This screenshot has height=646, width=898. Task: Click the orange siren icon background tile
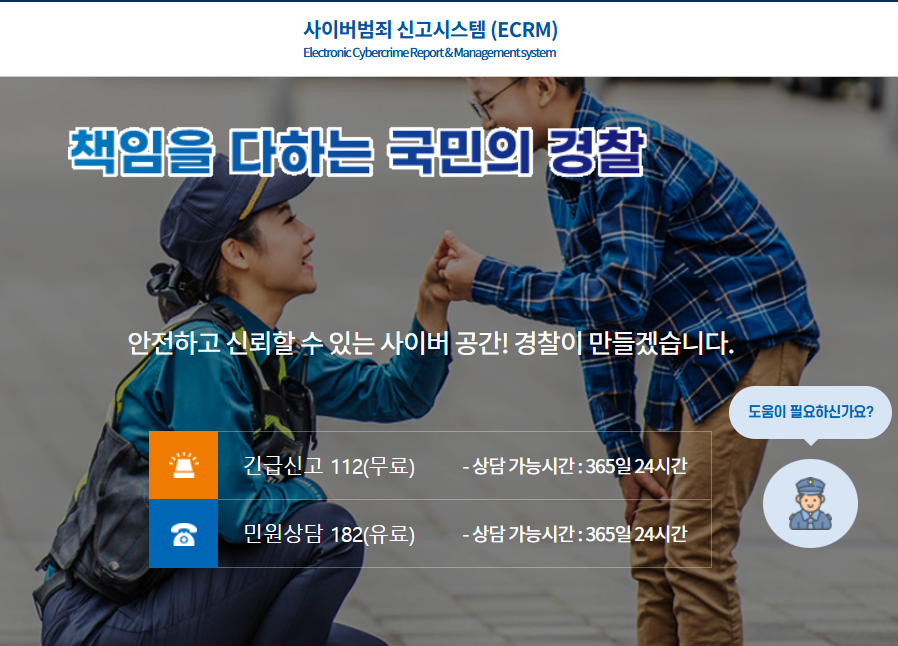183,465
